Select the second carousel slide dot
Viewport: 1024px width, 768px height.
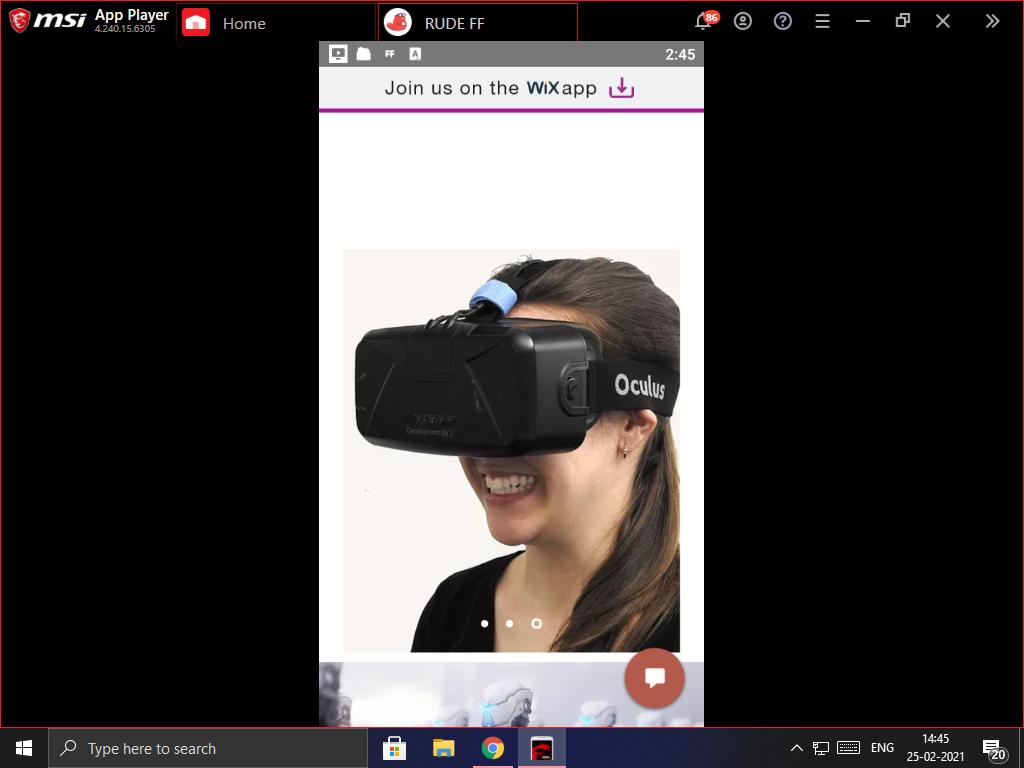coord(509,624)
